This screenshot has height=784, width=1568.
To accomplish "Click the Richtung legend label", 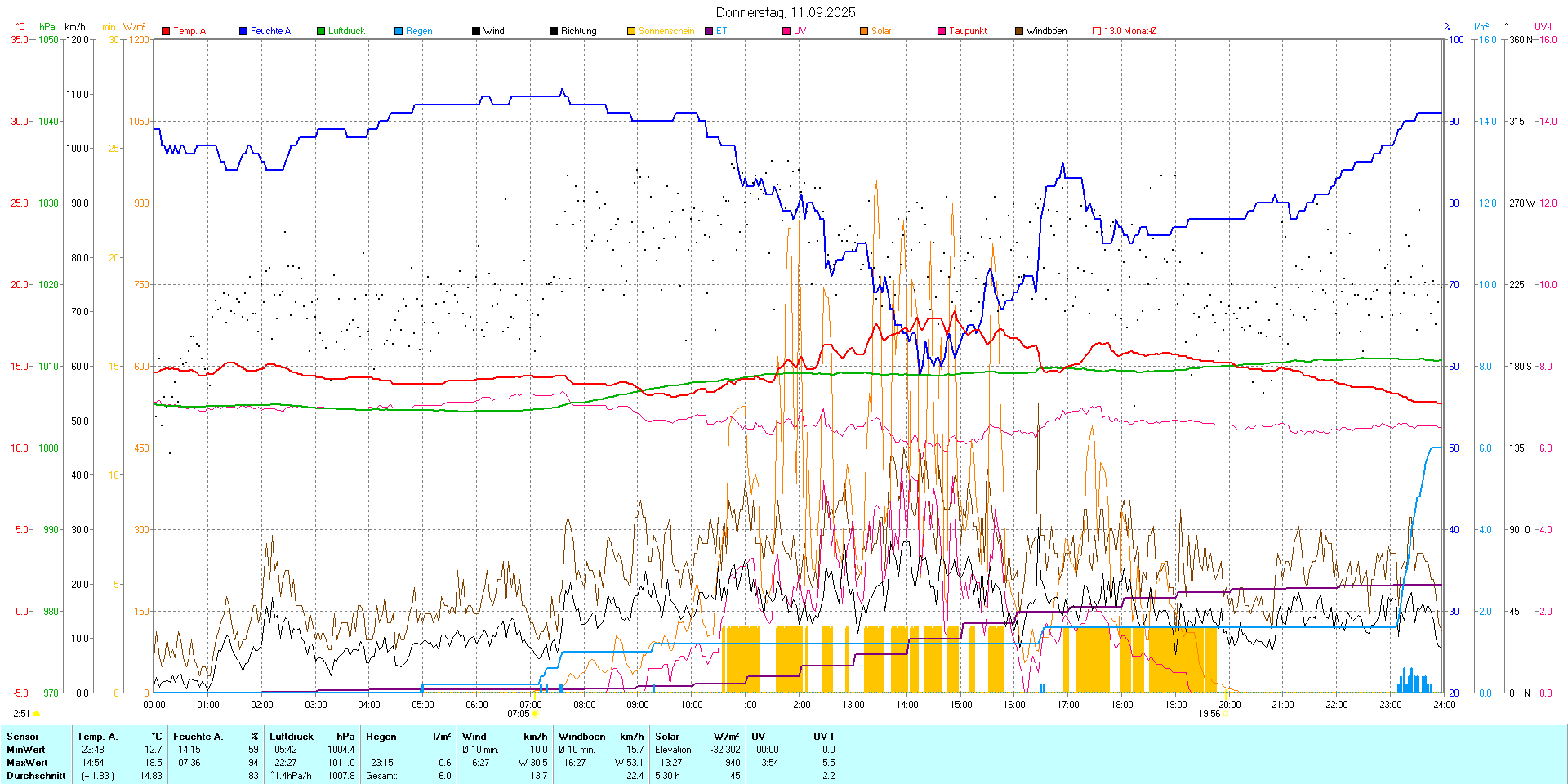I will [578, 31].
